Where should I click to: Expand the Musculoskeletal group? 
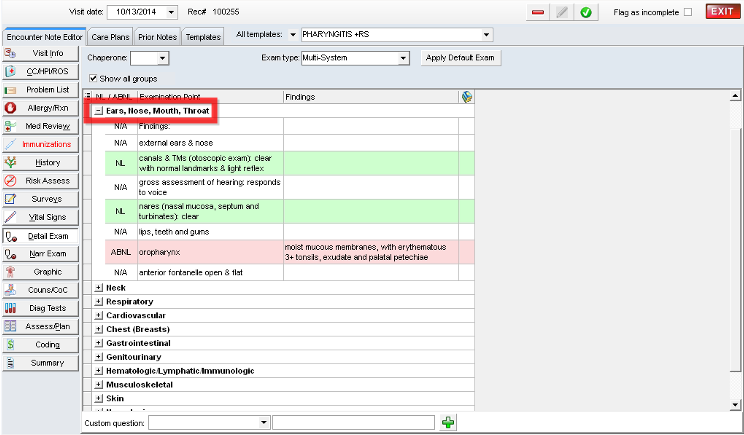(98, 385)
